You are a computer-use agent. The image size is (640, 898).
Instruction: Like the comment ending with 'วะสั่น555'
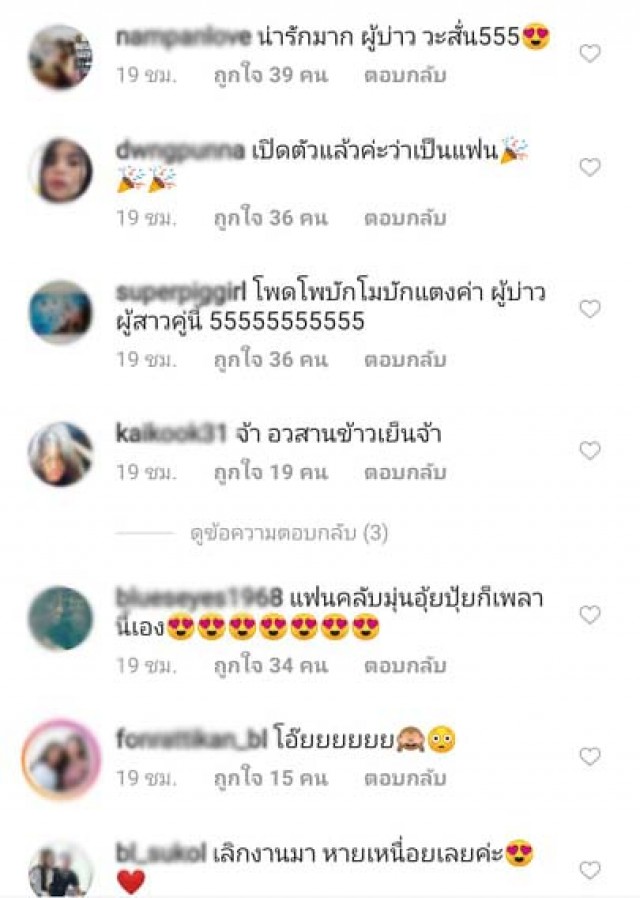pos(590,54)
